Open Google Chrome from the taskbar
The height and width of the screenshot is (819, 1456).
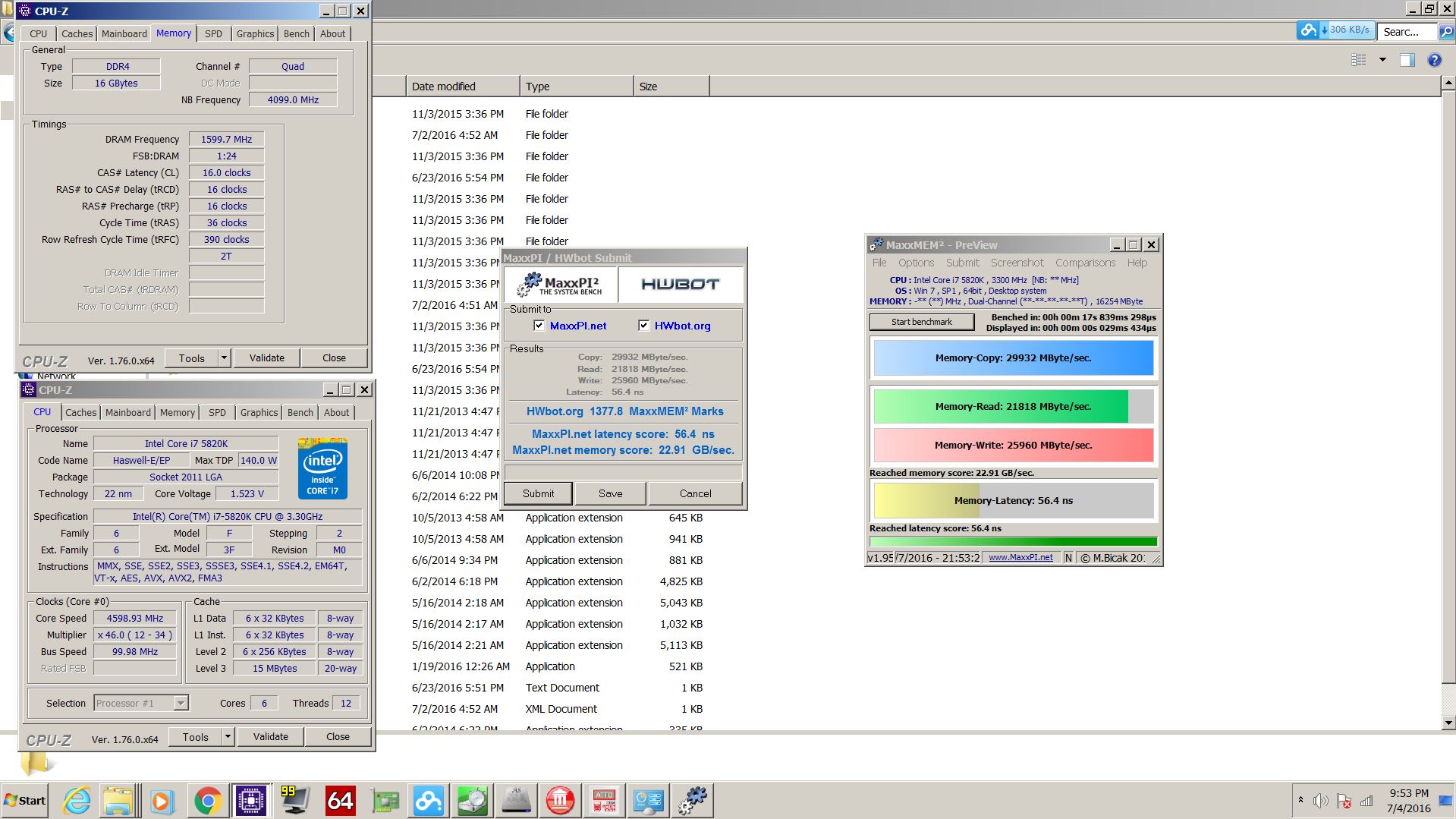pos(207,801)
